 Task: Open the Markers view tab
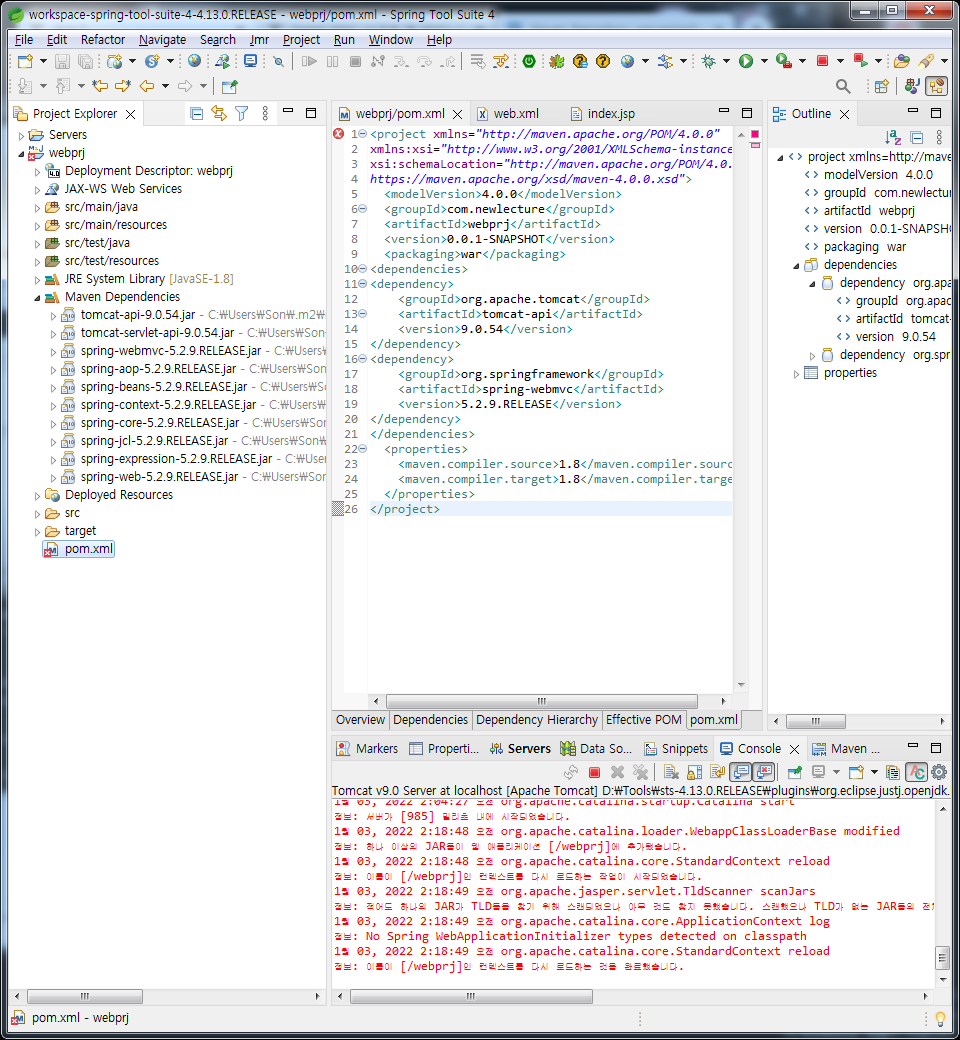[x=368, y=749]
